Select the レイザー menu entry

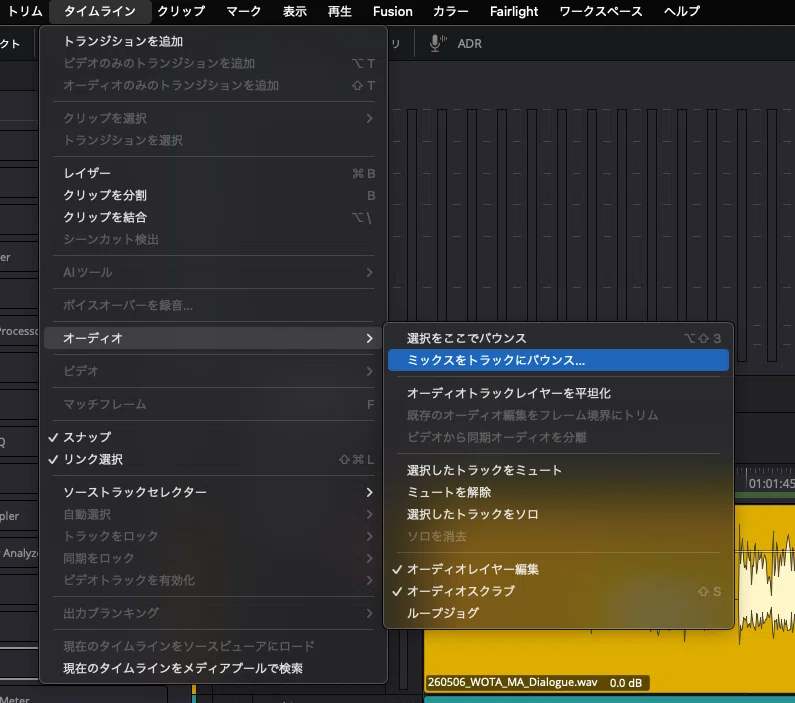(x=213, y=173)
